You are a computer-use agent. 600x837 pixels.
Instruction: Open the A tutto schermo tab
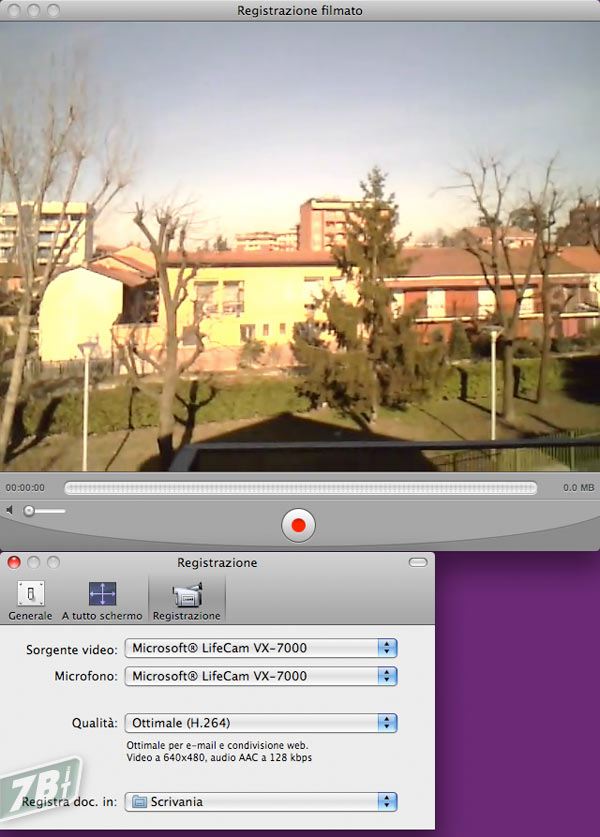[x=102, y=601]
